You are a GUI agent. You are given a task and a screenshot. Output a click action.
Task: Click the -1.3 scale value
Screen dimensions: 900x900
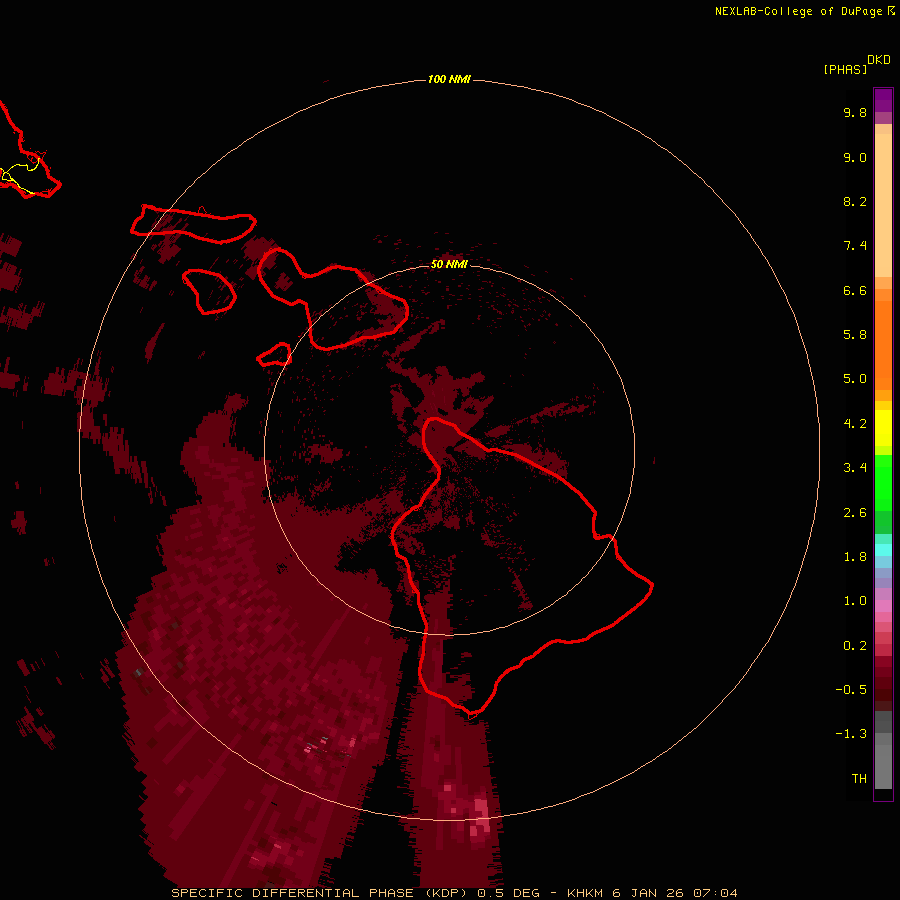click(x=851, y=734)
